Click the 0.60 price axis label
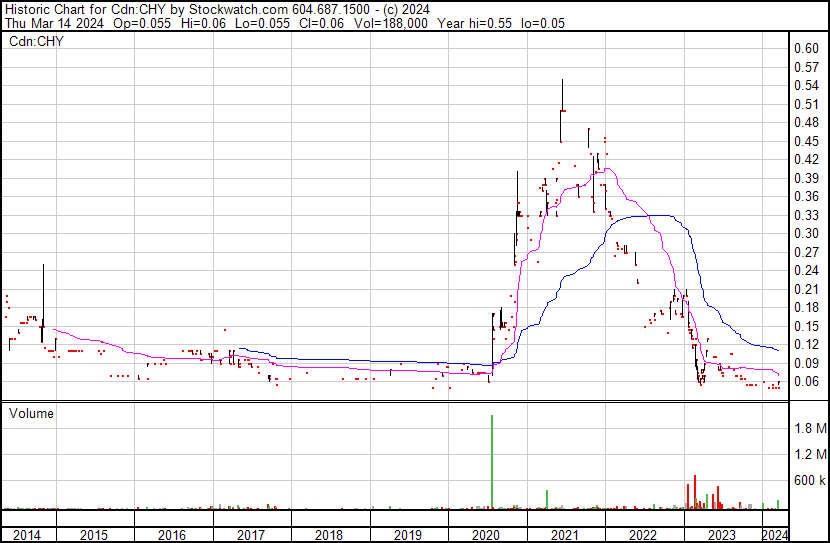 click(807, 48)
